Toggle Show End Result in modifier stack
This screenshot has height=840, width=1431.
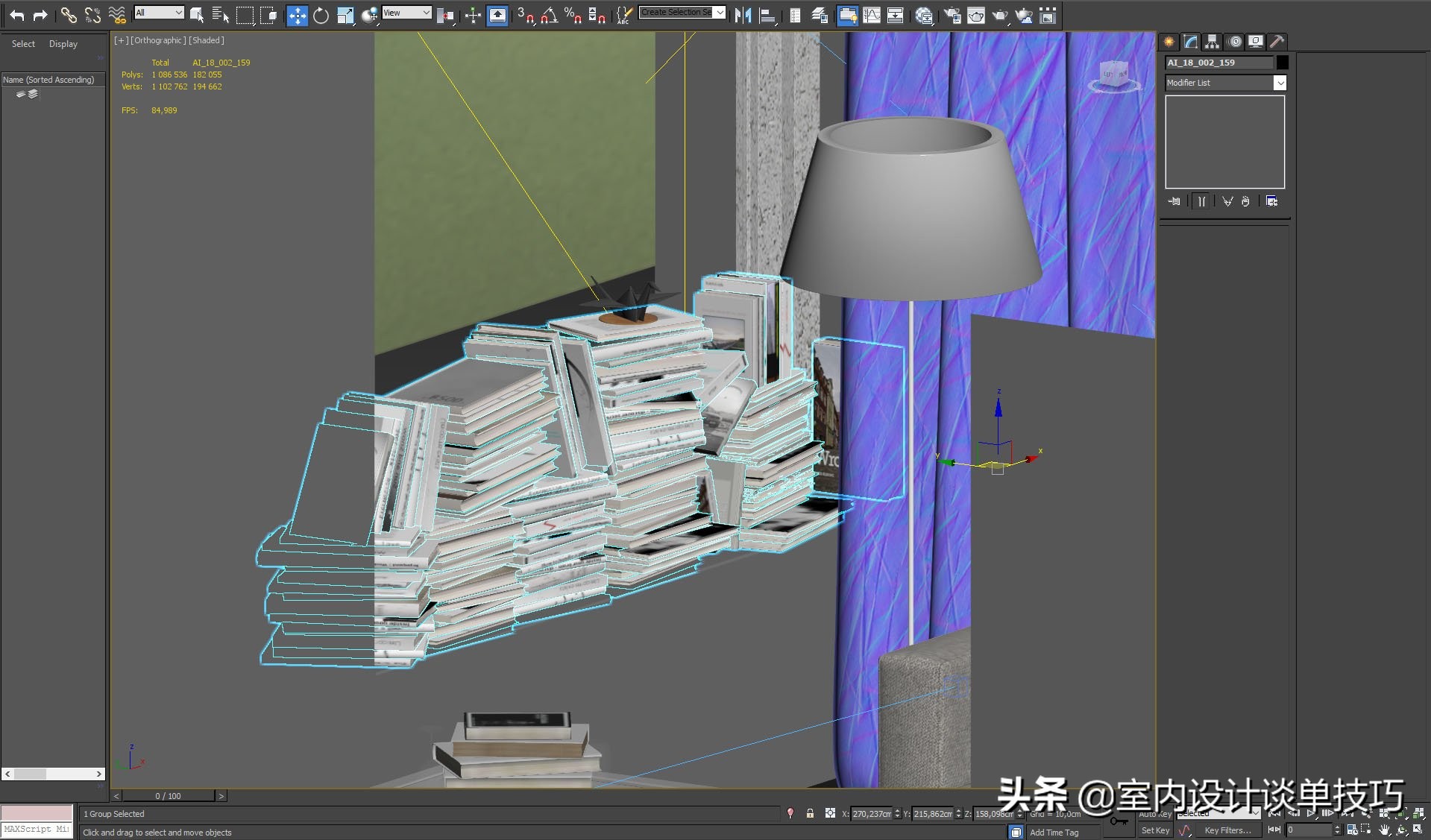pos(1201,201)
